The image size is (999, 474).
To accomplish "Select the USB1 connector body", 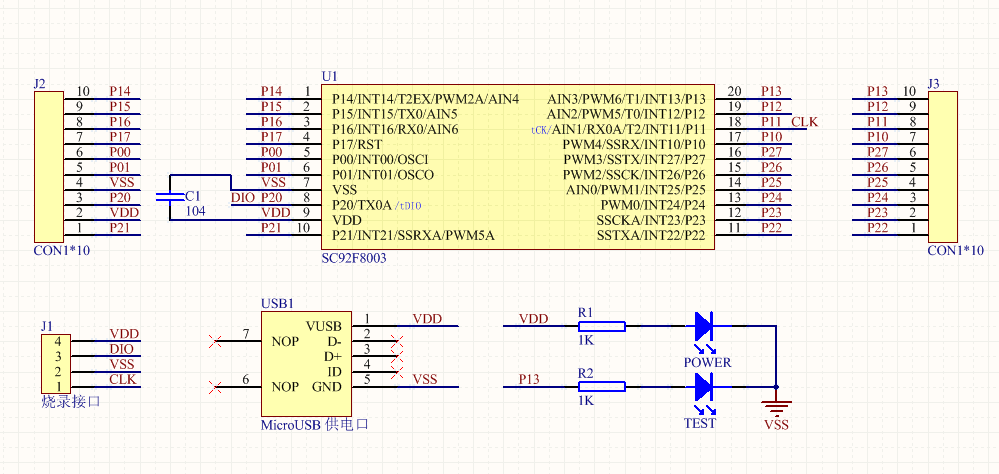I will pyautogui.click(x=305, y=363).
